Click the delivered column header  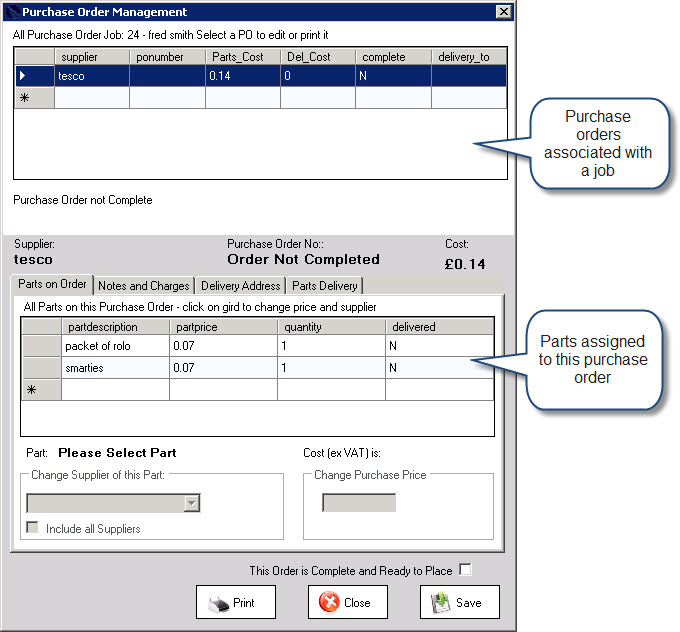(x=439, y=327)
